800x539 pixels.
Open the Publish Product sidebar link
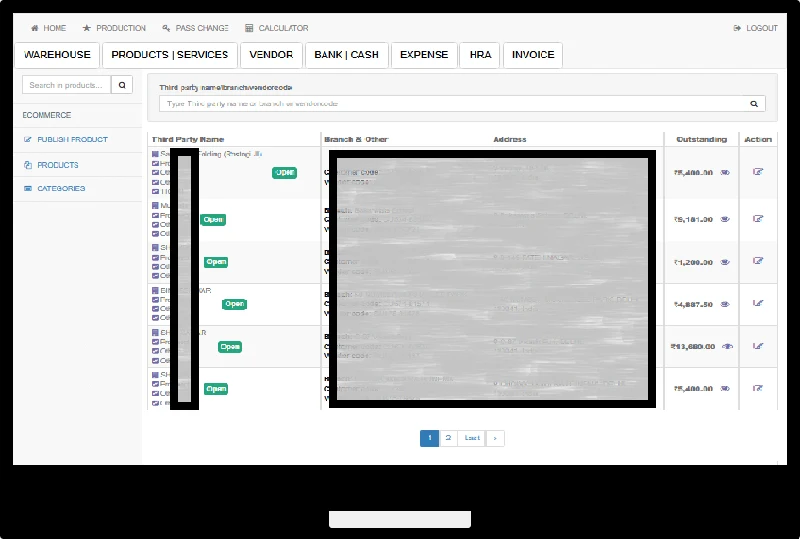(72, 139)
